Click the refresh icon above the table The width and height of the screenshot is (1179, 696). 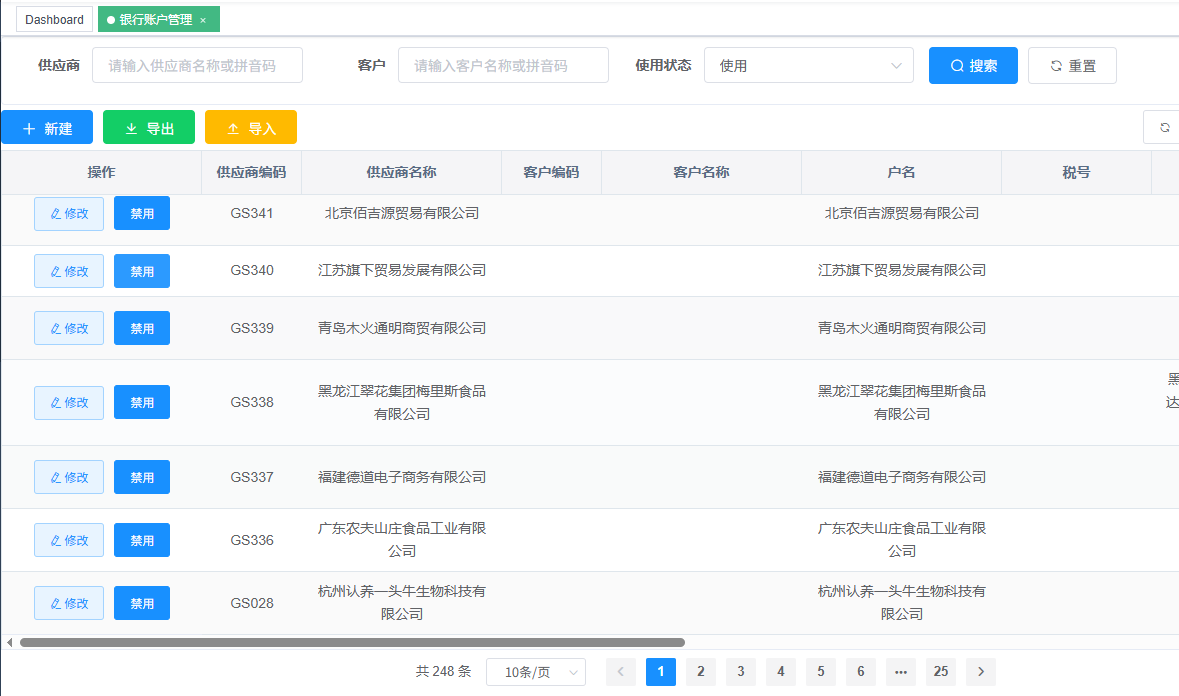1164,127
